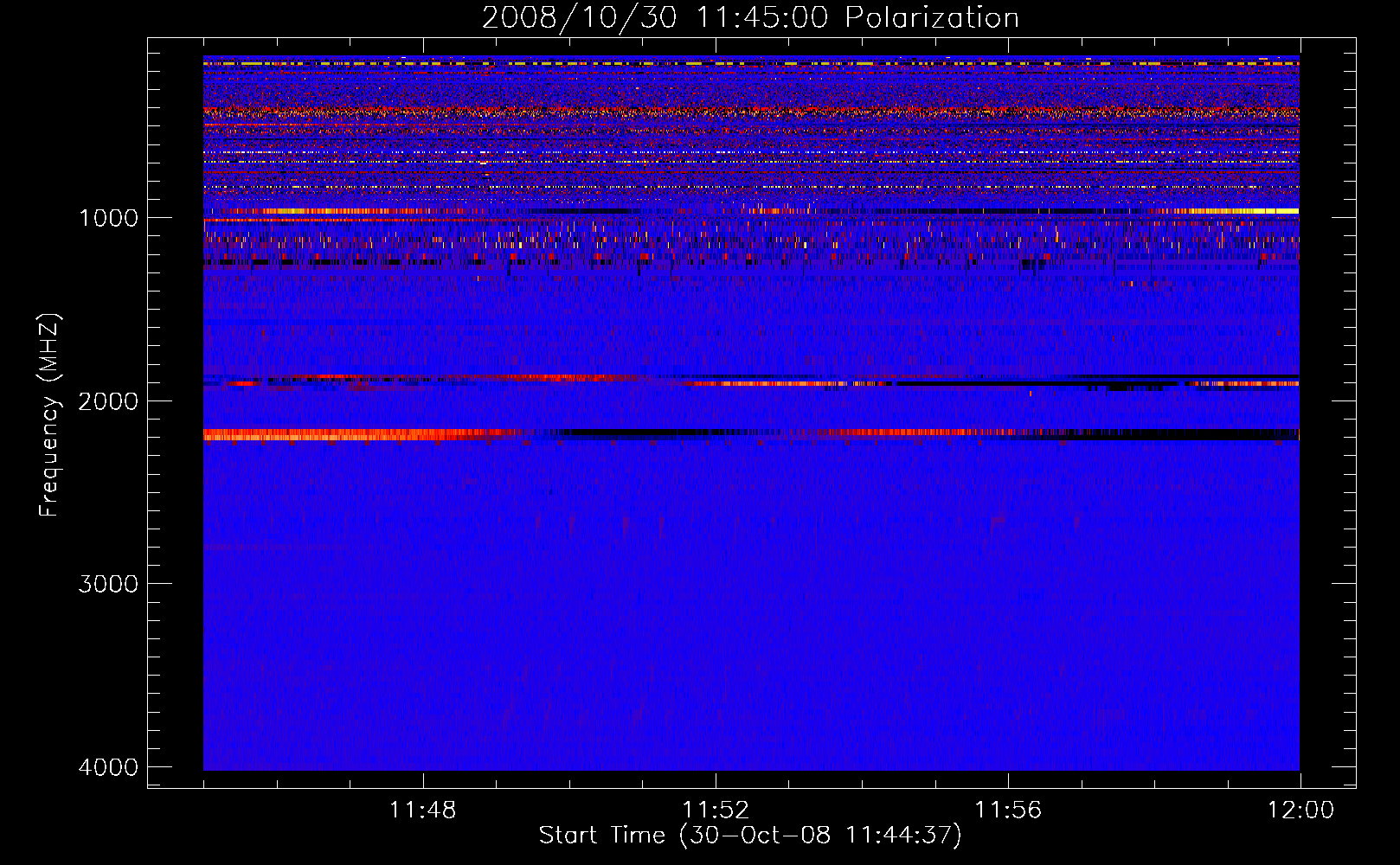Image resolution: width=1400 pixels, height=865 pixels.
Task: Click the 11:48 time tick label
Action: pyautogui.click(x=423, y=810)
